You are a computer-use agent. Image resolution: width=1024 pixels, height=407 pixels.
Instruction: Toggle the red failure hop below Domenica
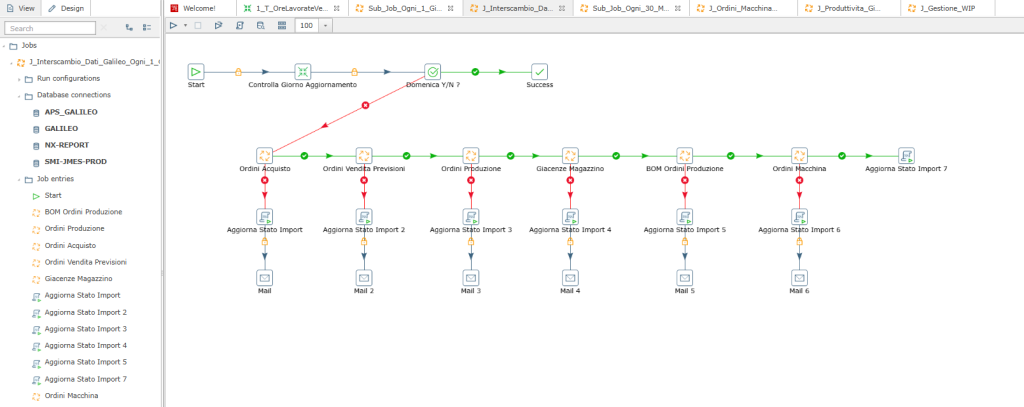click(365, 105)
